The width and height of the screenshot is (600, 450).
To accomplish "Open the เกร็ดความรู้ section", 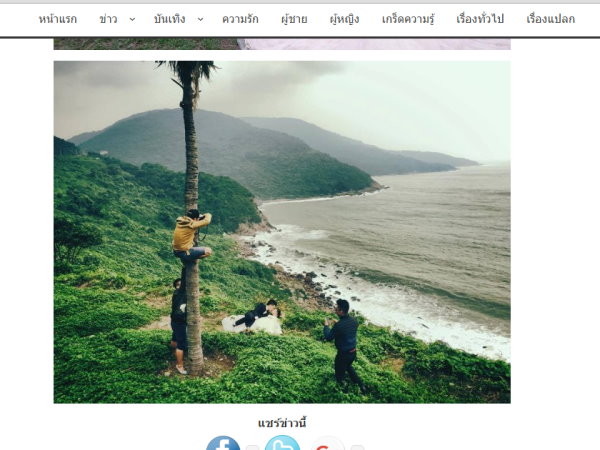I will tap(408, 19).
